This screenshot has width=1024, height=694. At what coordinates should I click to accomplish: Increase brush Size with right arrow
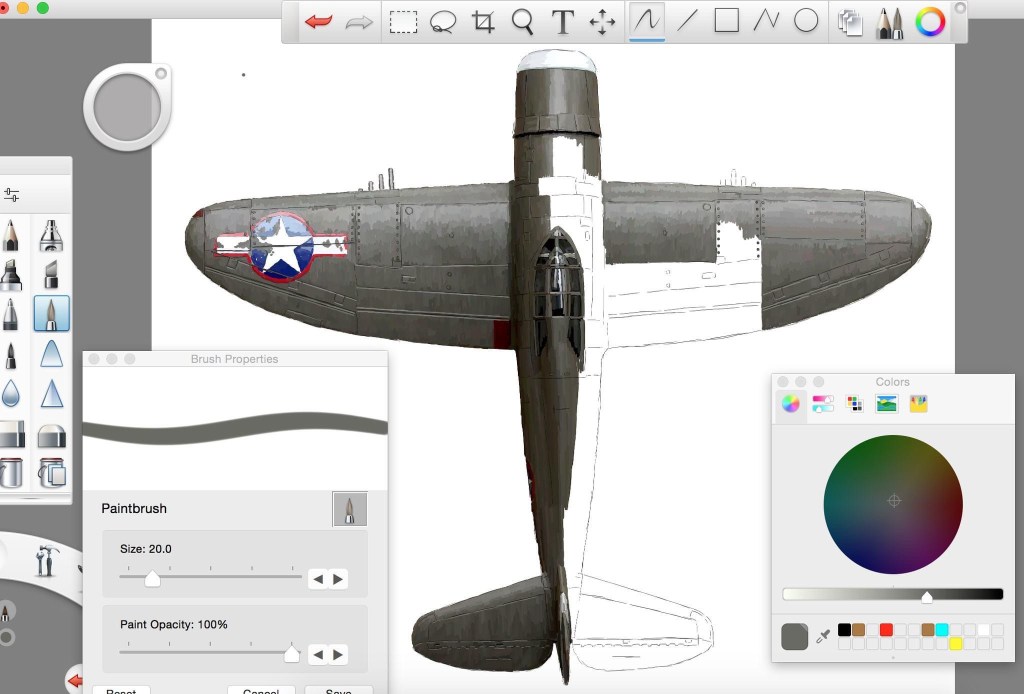[339, 579]
